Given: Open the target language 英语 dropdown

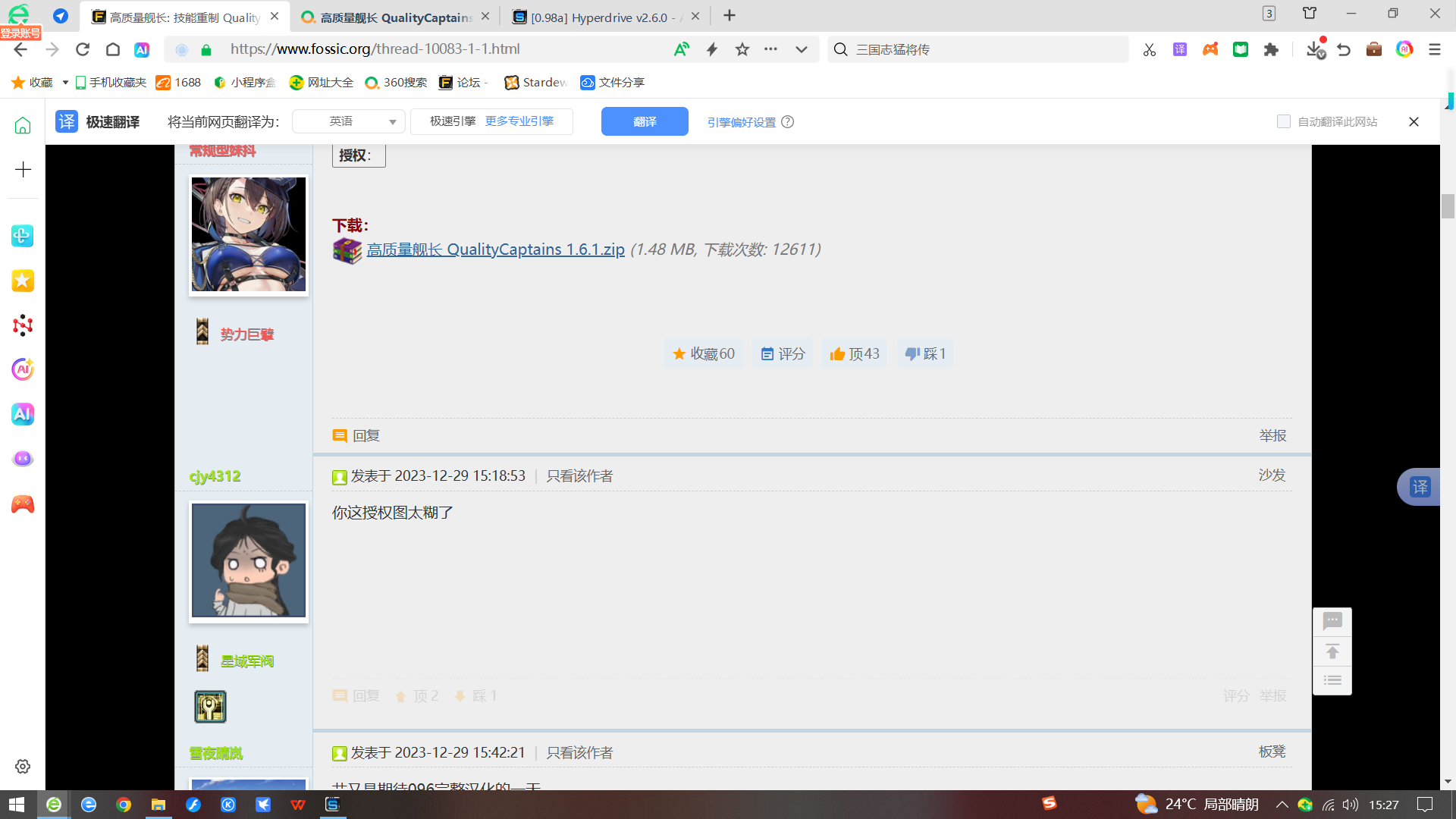Looking at the screenshot, I should pyautogui.click(x=349, y=121).
